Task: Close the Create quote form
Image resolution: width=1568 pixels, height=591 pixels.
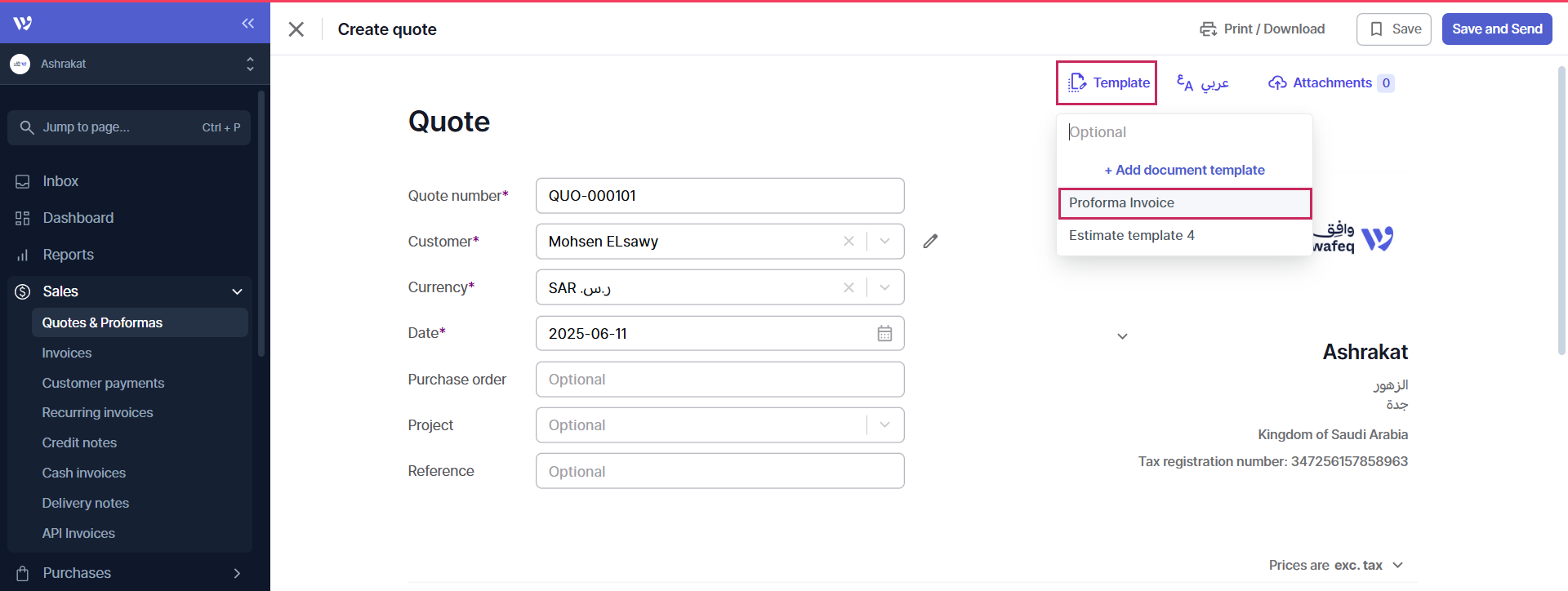Action: (296, 29)
